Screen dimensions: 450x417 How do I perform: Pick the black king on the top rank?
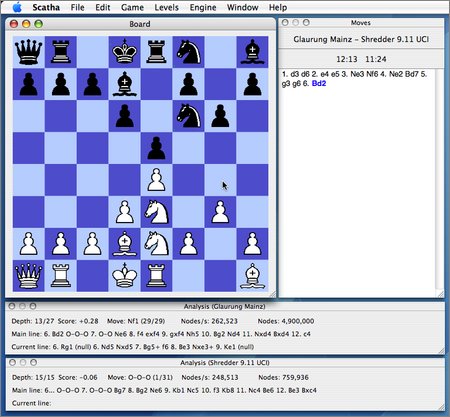click(x=125, y=52)
